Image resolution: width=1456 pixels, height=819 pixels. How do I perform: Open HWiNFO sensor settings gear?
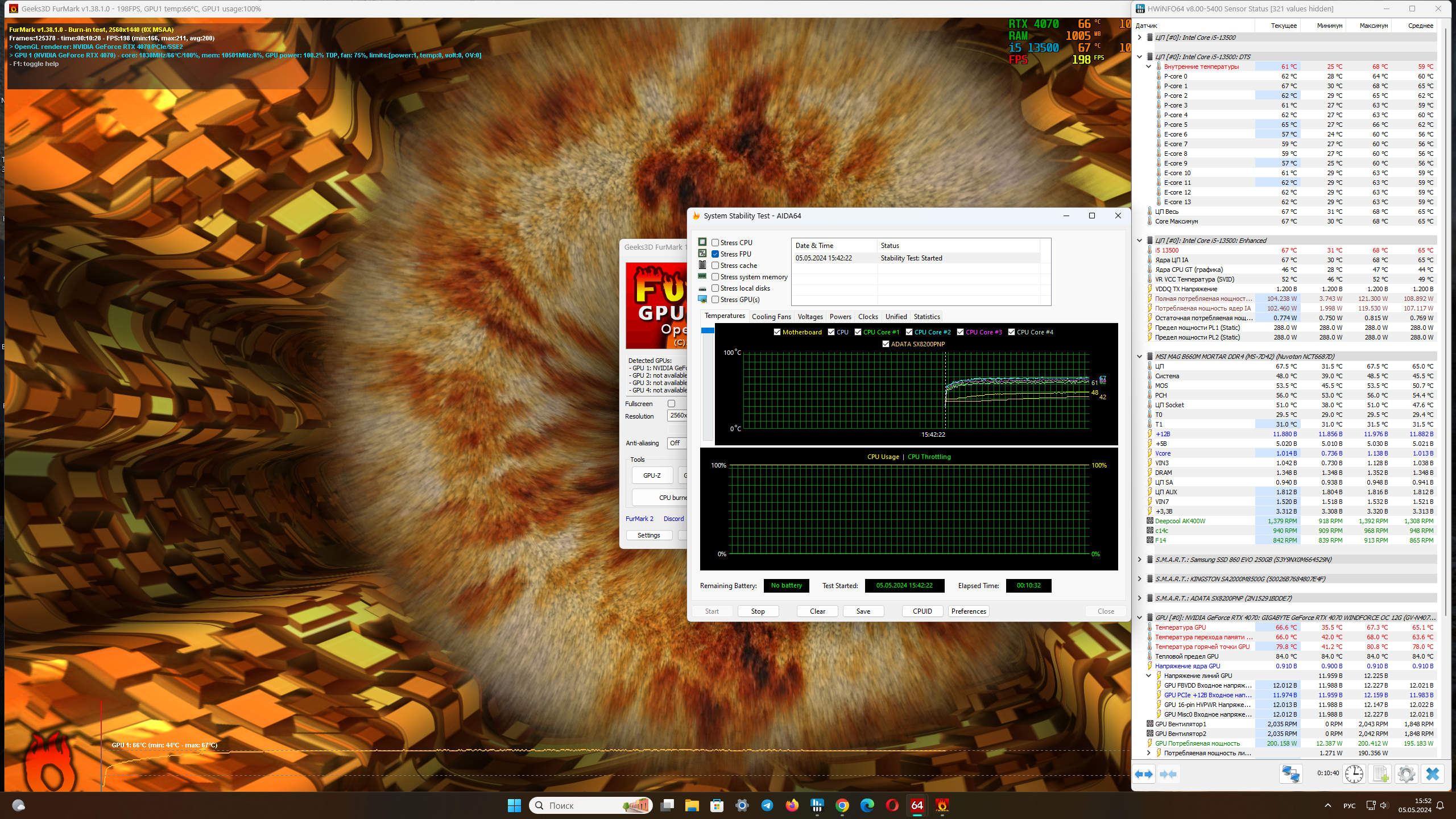point(1406,774)
